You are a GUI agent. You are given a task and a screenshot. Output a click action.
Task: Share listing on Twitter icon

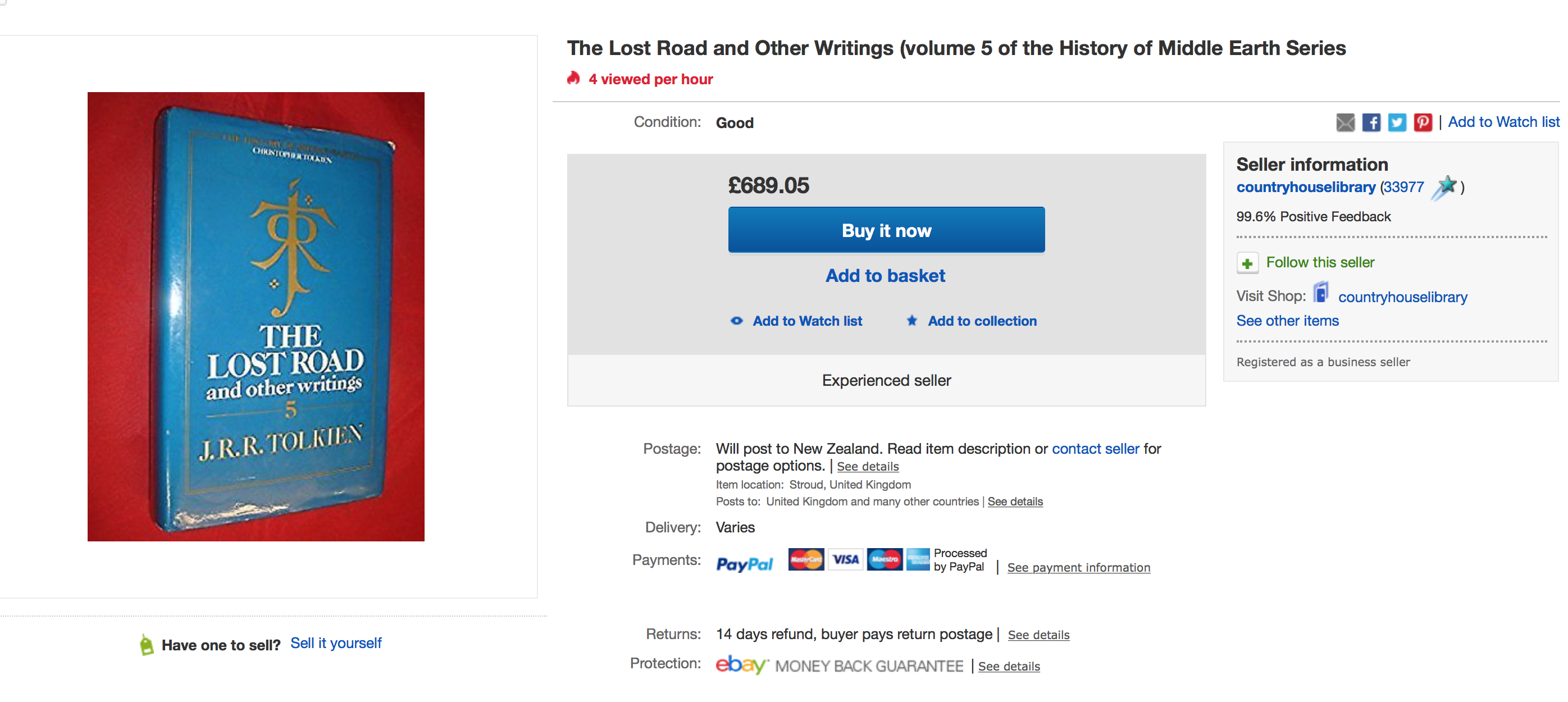pyautogui.click(x=1396, y=122)
